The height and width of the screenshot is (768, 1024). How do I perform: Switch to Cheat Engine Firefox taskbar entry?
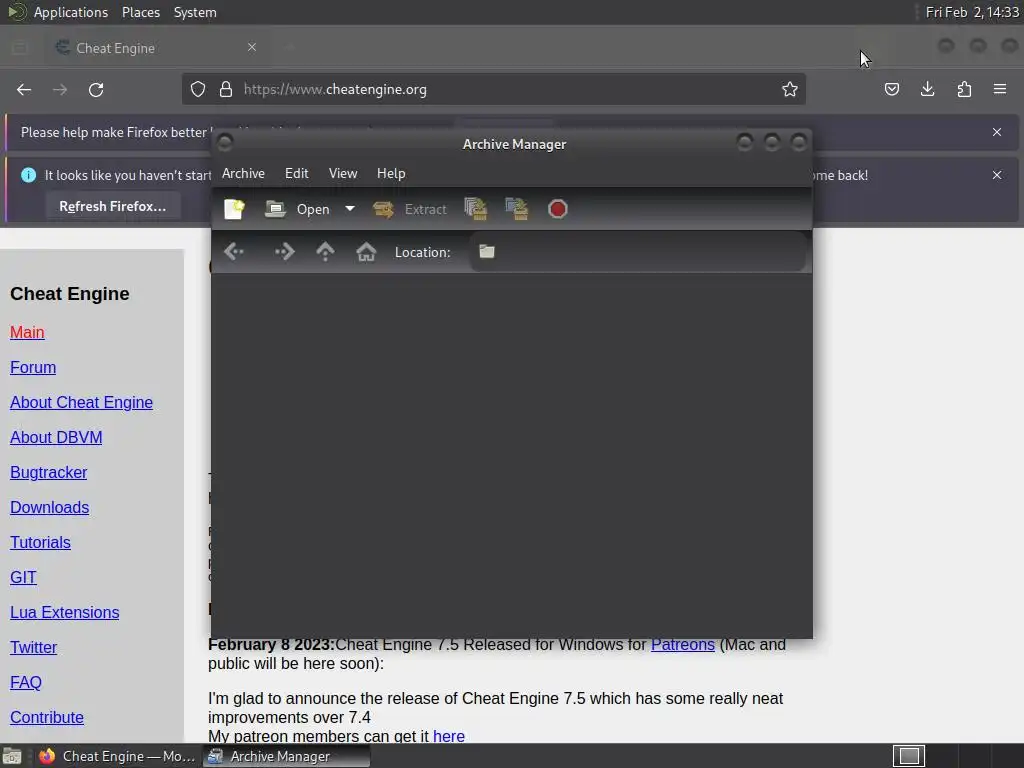(x=118, y=756)
